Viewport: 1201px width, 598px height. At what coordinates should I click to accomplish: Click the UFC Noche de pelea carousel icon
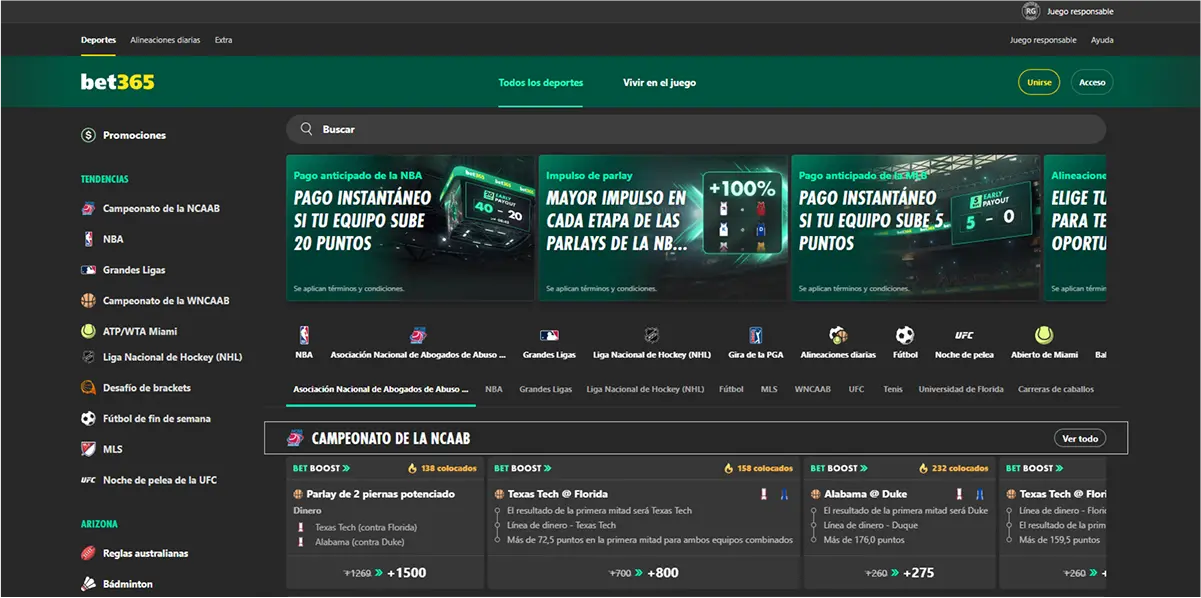click(x=964, y=336)
